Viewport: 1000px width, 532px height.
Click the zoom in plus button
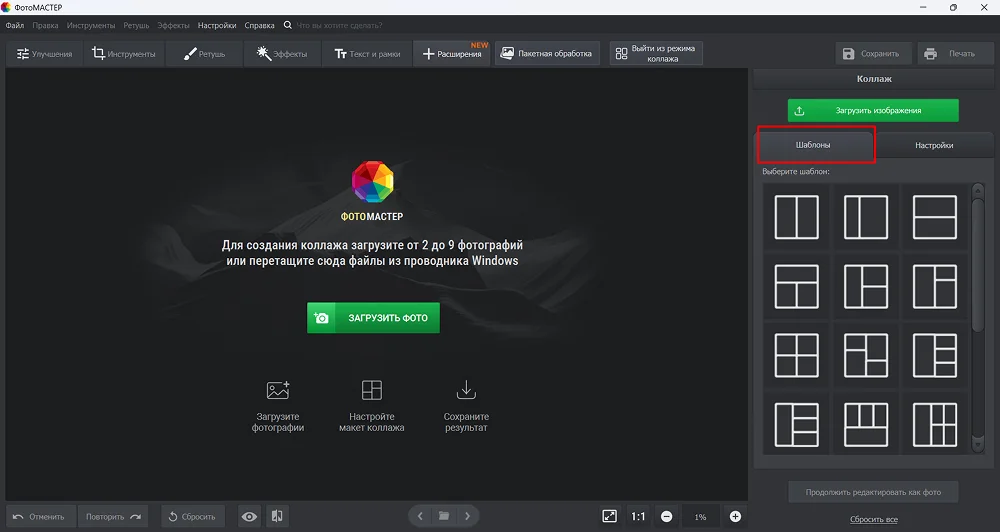(x=735, y=517)
